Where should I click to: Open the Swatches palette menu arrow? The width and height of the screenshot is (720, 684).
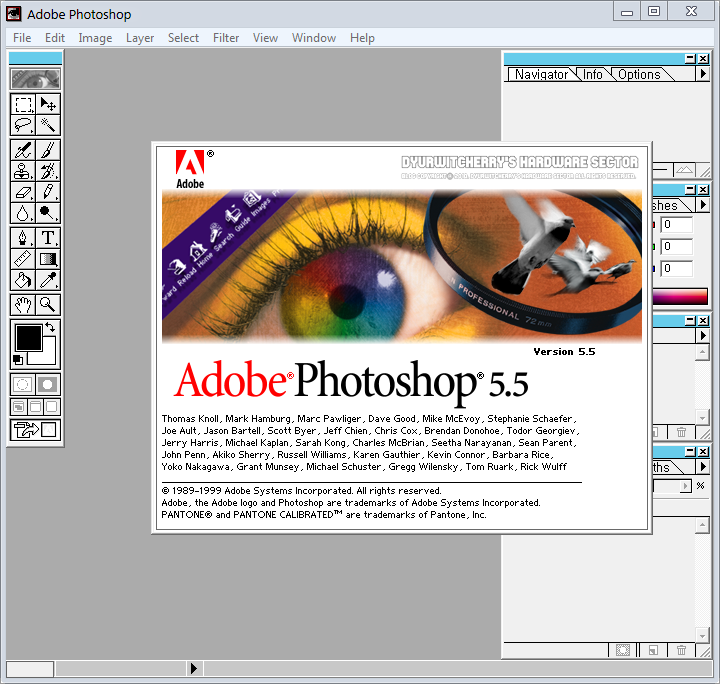coord(703,204)
